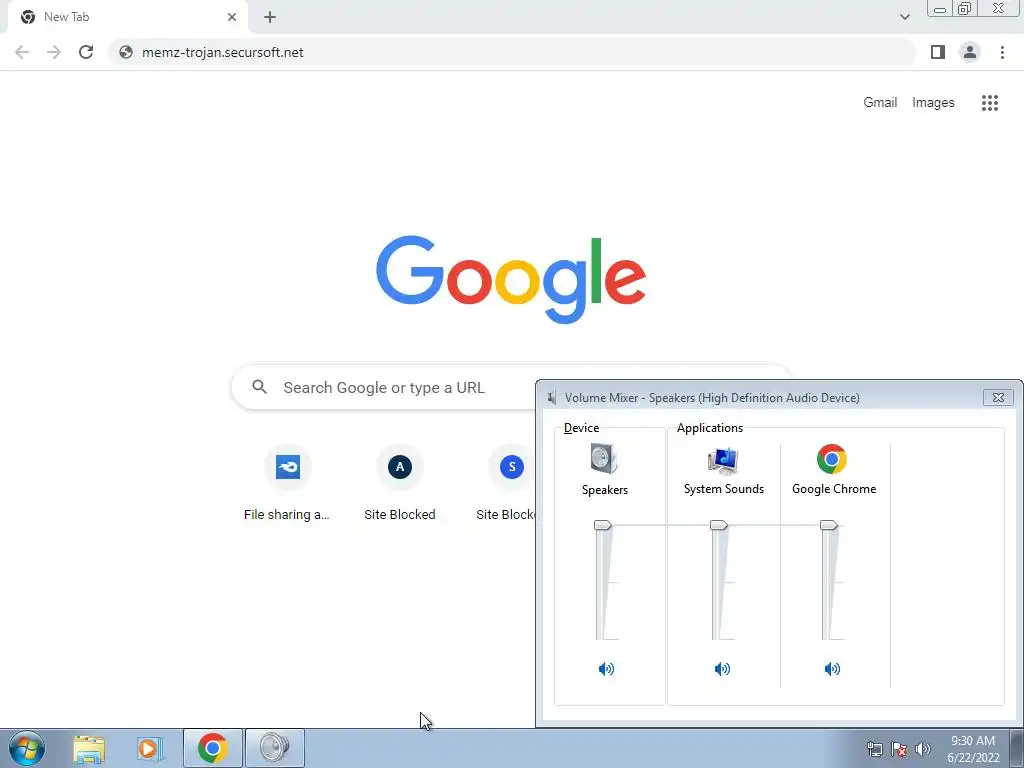This screenshot has width=1024, height=768.
Task: Click the tray speaker volume icon
Action: tap(923, 749)
